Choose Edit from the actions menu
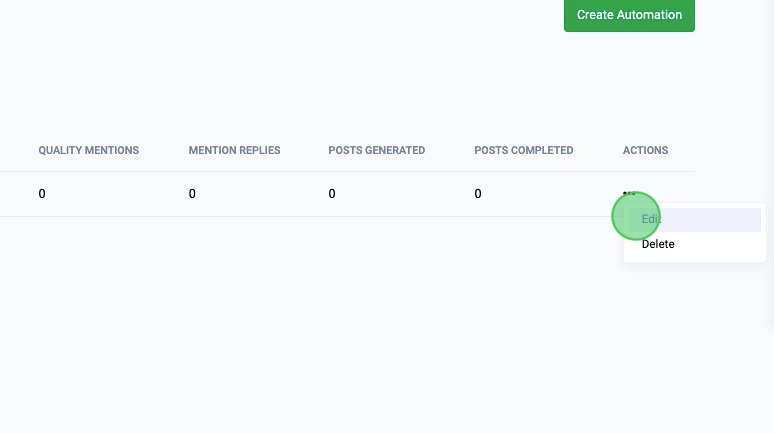 coord(652,219)
